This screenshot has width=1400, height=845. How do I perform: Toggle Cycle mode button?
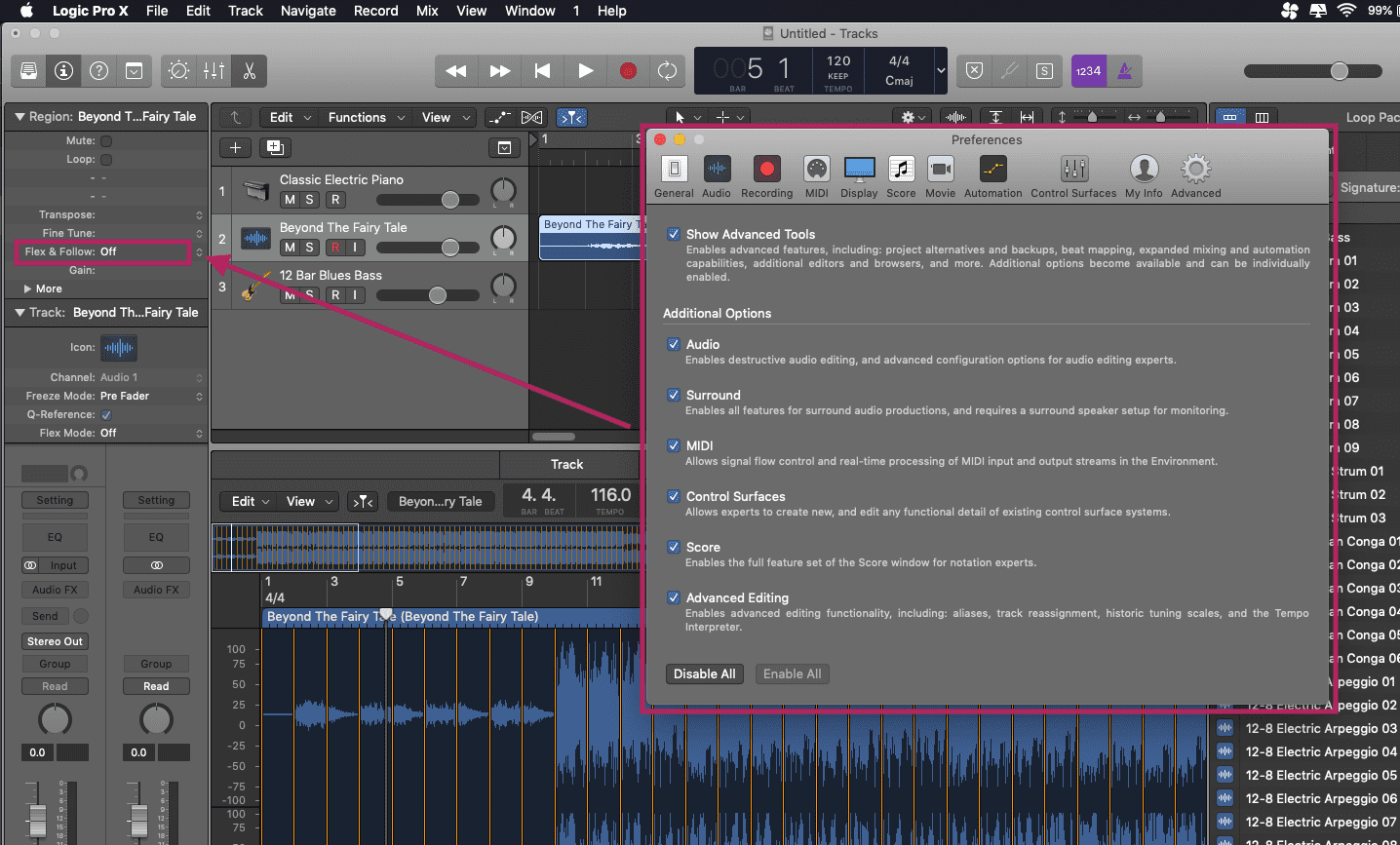(668, 71)
